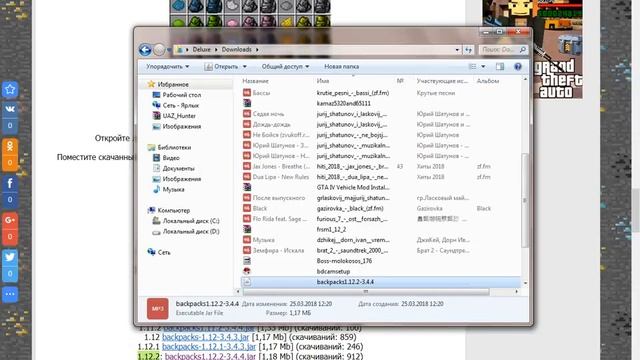Viewport: 640px width, 360px height.
Task: Click Deluxe in the address breadcrumb
Action: click(202, 49)
